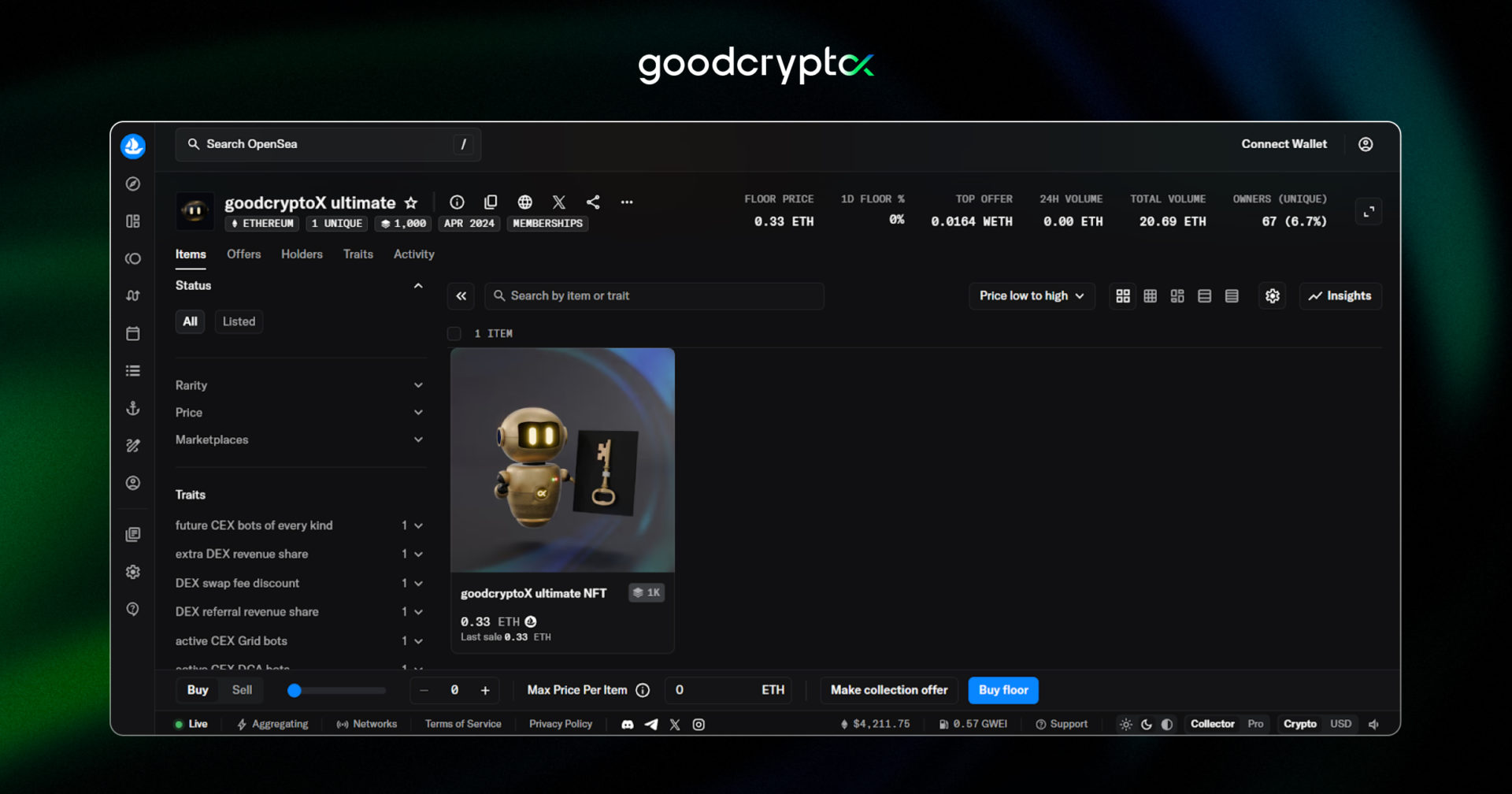Open the Discord icon in the footer
1512x794 pixels.
point(628,725)
